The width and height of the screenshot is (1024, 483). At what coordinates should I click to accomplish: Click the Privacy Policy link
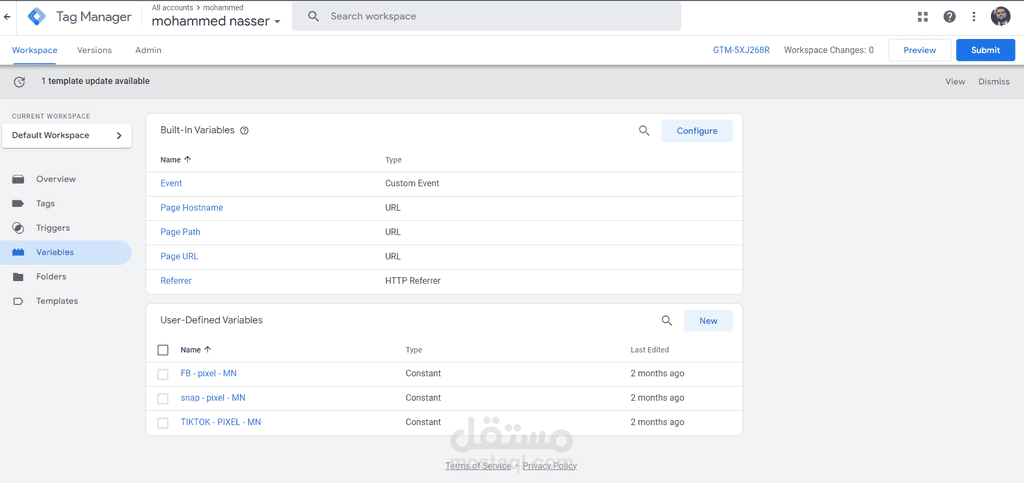point(550,466)
